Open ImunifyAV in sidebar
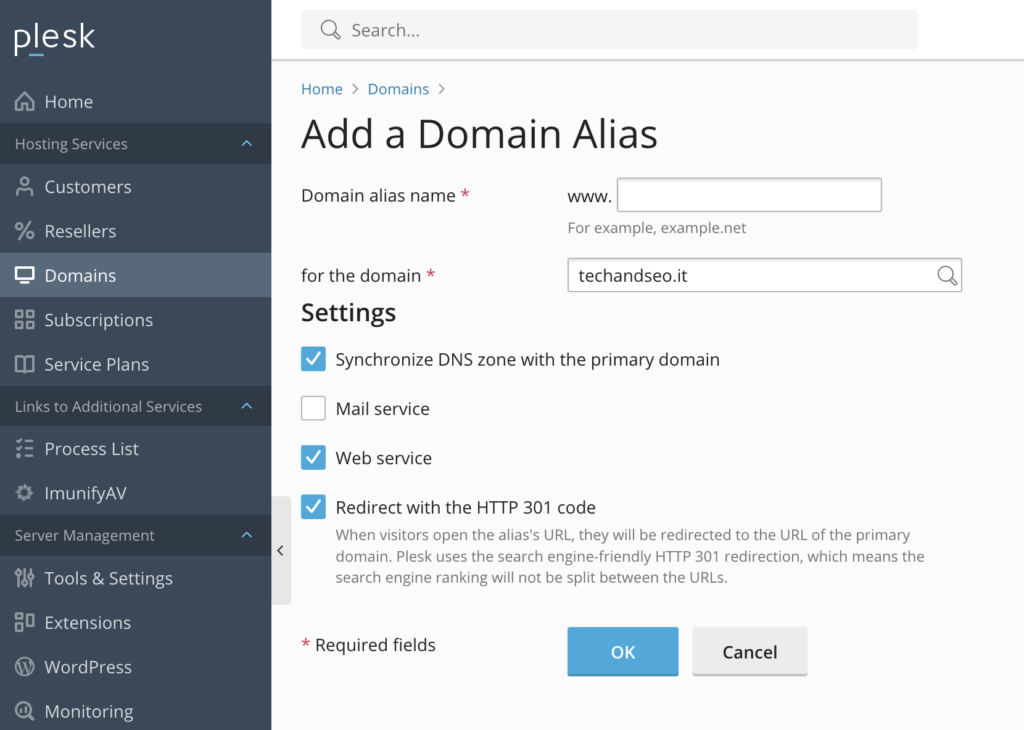 point(135,493)
